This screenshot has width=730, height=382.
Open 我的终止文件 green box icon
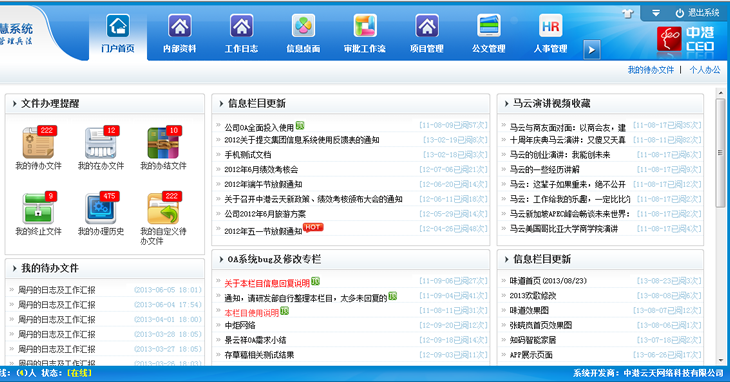[39, 208]
